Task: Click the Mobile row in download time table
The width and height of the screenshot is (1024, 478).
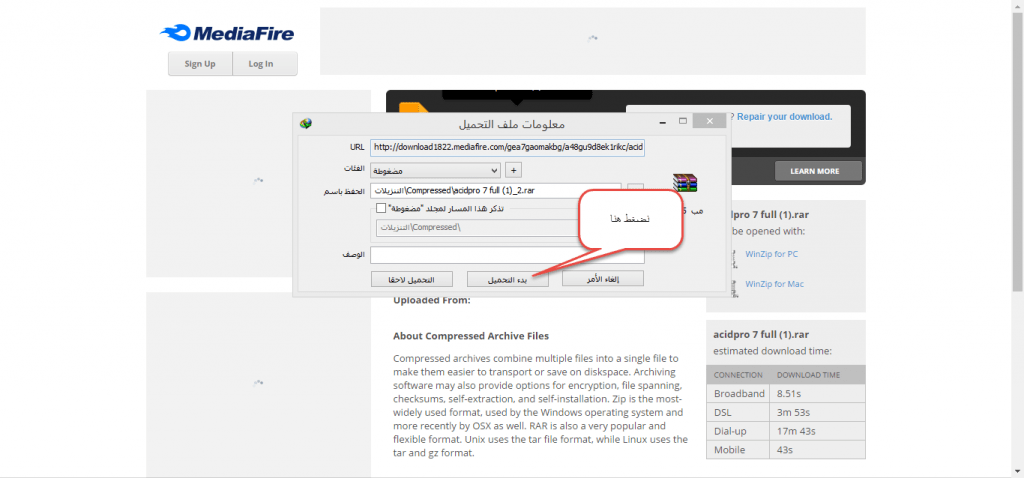Action: click(786, 450)
